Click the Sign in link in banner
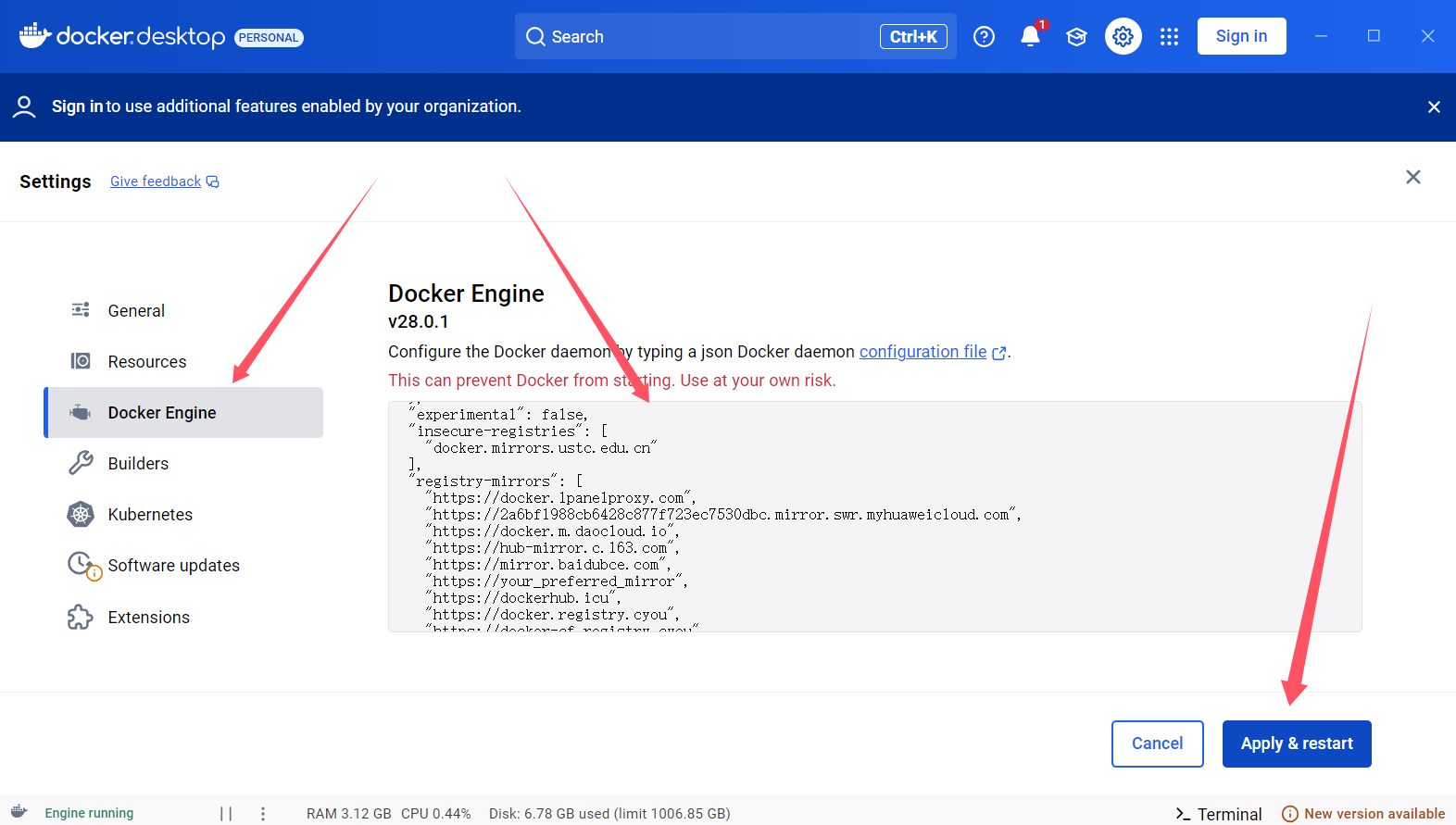Screen dimensions: 1456x825 coord(77,106)
